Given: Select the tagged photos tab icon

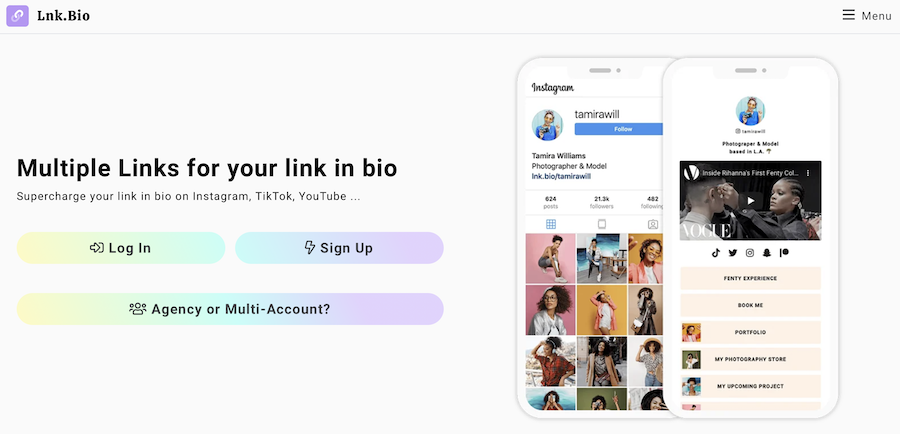Looking at the screenshot, I should click(653, 224).
